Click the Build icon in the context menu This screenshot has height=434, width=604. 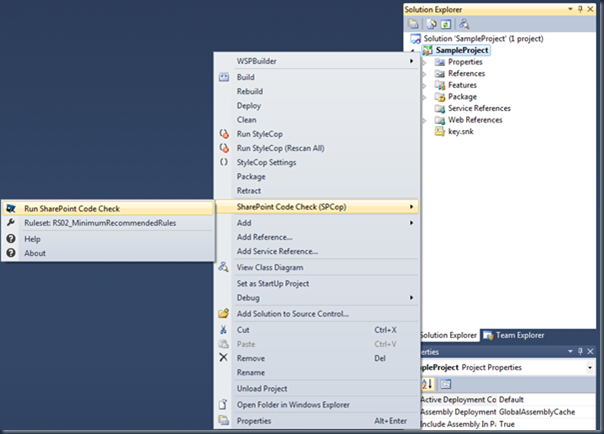[224, 77]
